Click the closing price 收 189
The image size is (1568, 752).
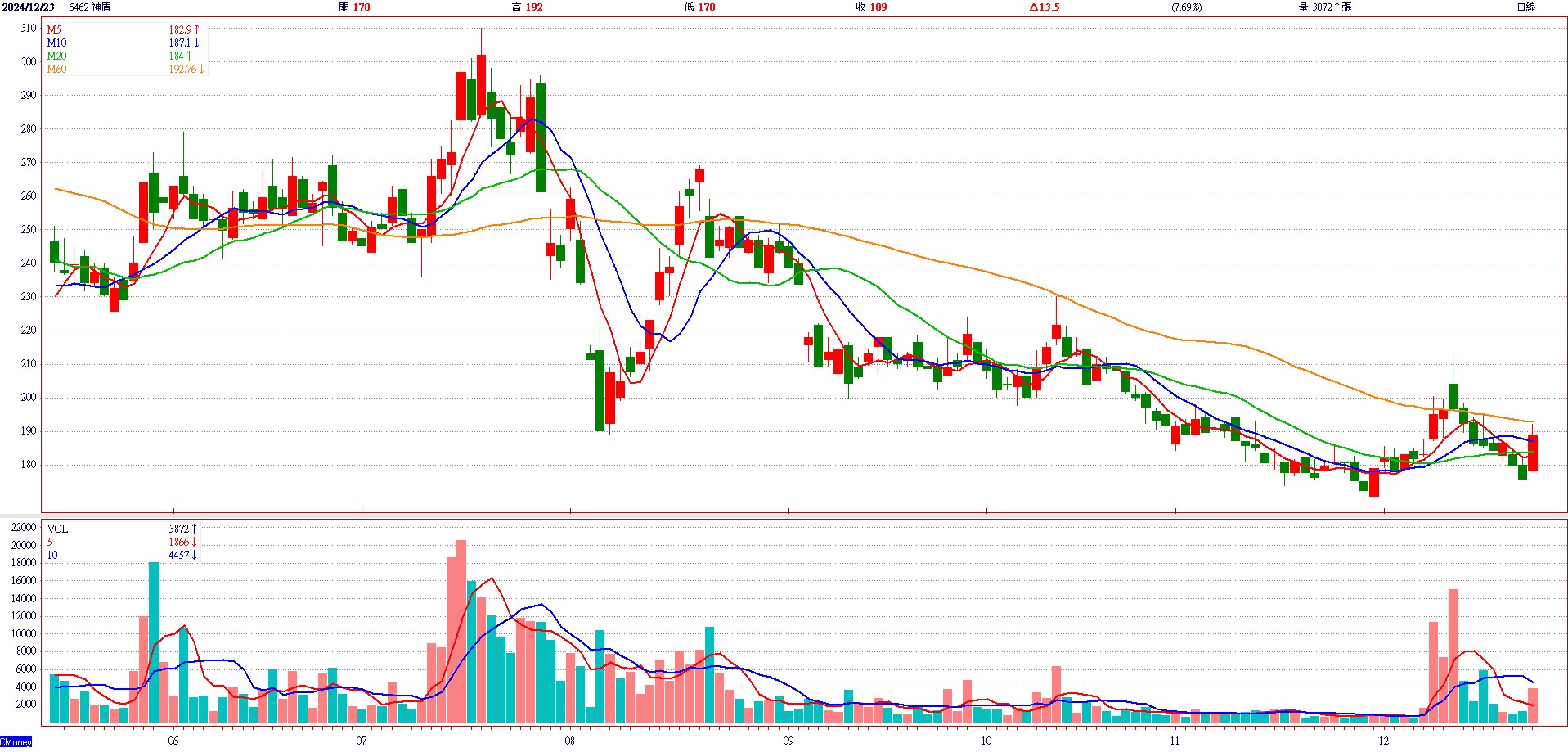(871, 7)
